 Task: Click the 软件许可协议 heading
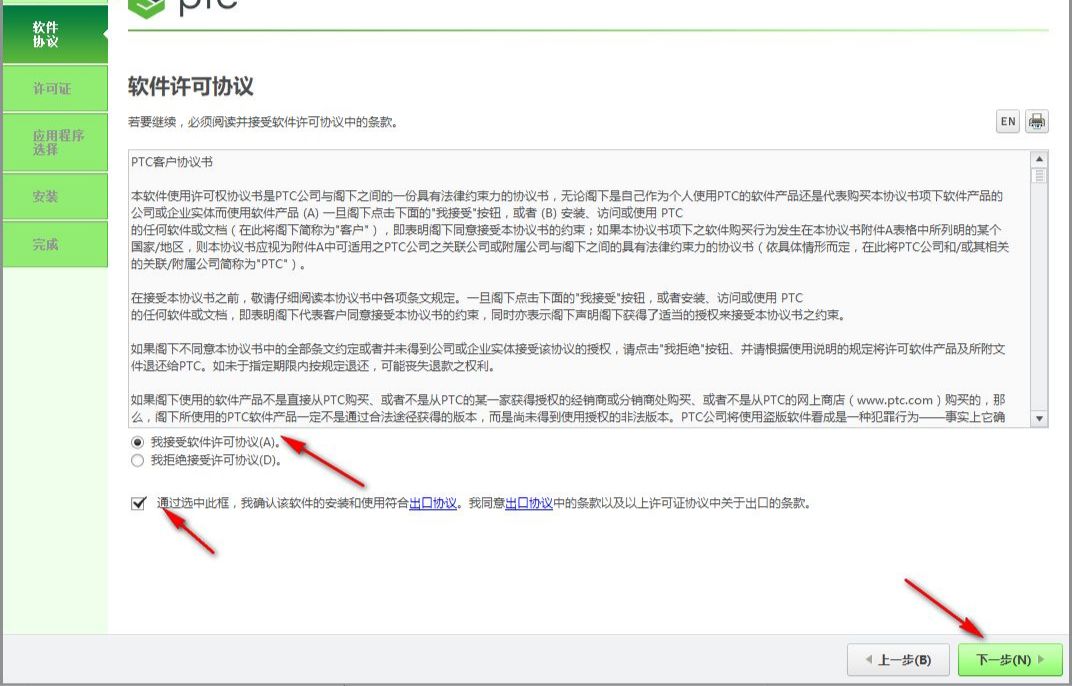[x=191, y=86]
